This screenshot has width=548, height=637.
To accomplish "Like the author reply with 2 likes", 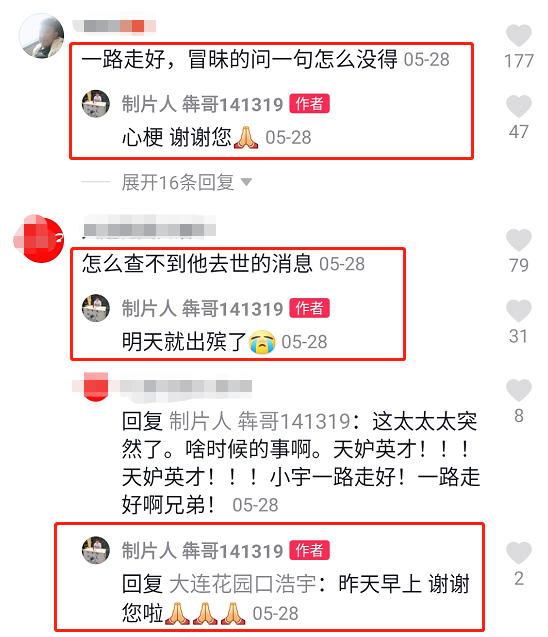I will [518, 553].
